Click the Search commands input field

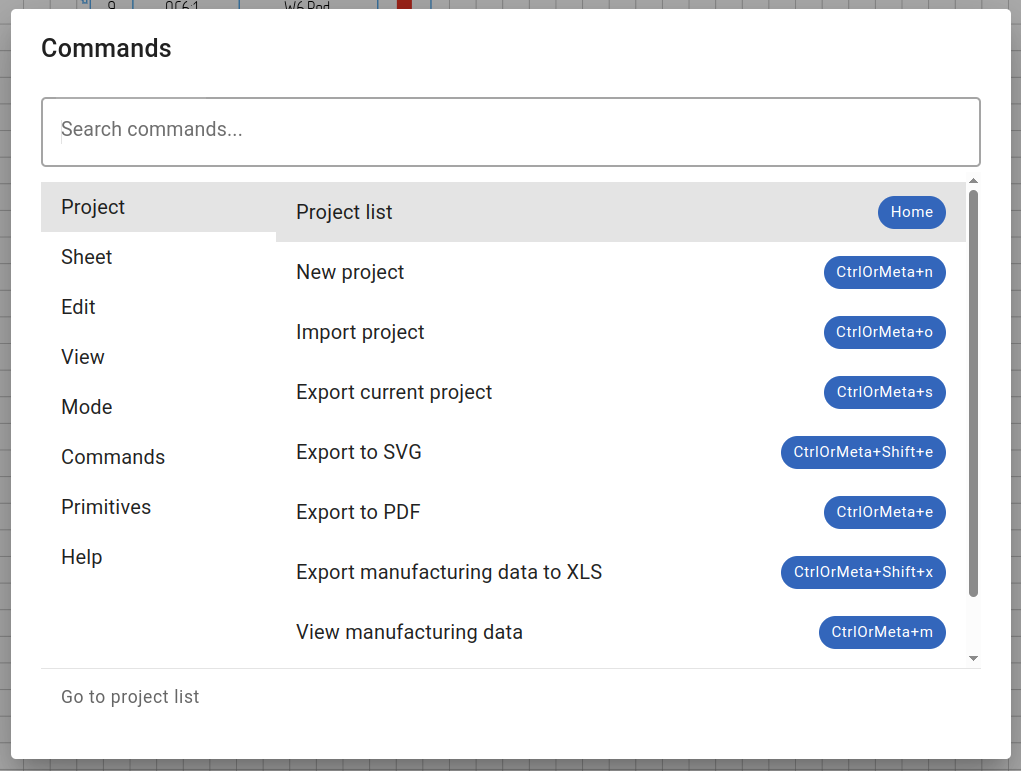510,131
